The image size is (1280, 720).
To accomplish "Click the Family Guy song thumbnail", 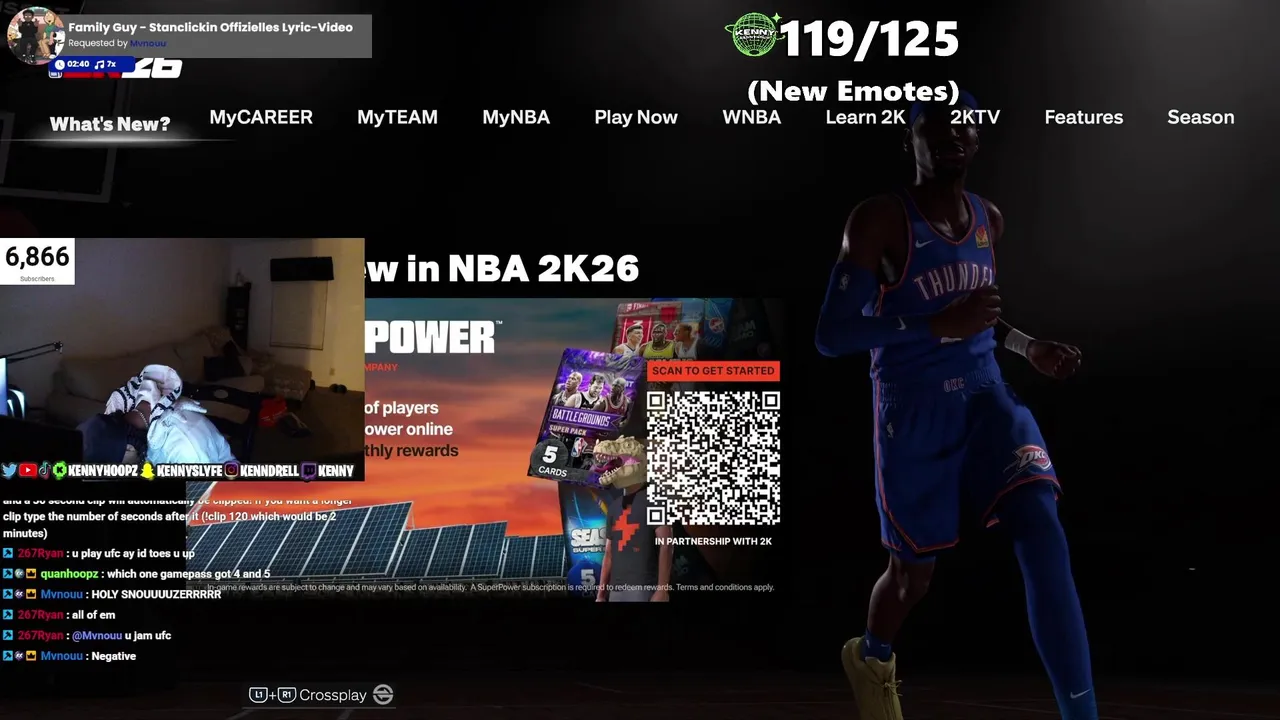I will (x=35, y=35).
